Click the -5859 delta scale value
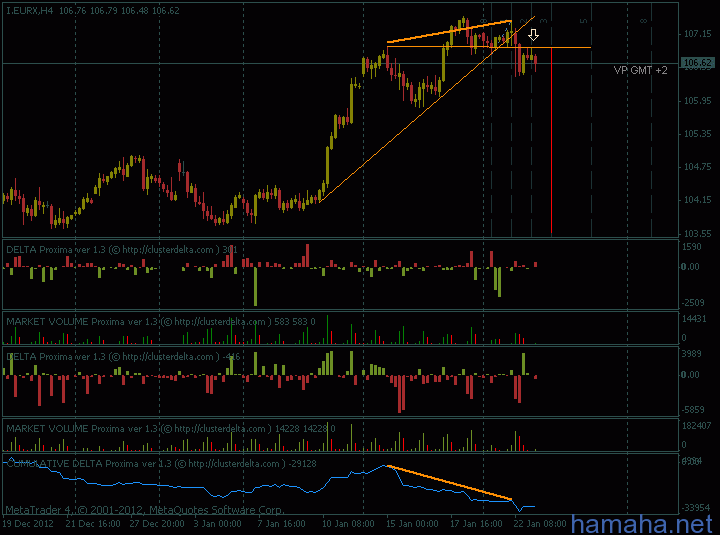The width and height of the screenshot is (720, 535). pos(693,410)
